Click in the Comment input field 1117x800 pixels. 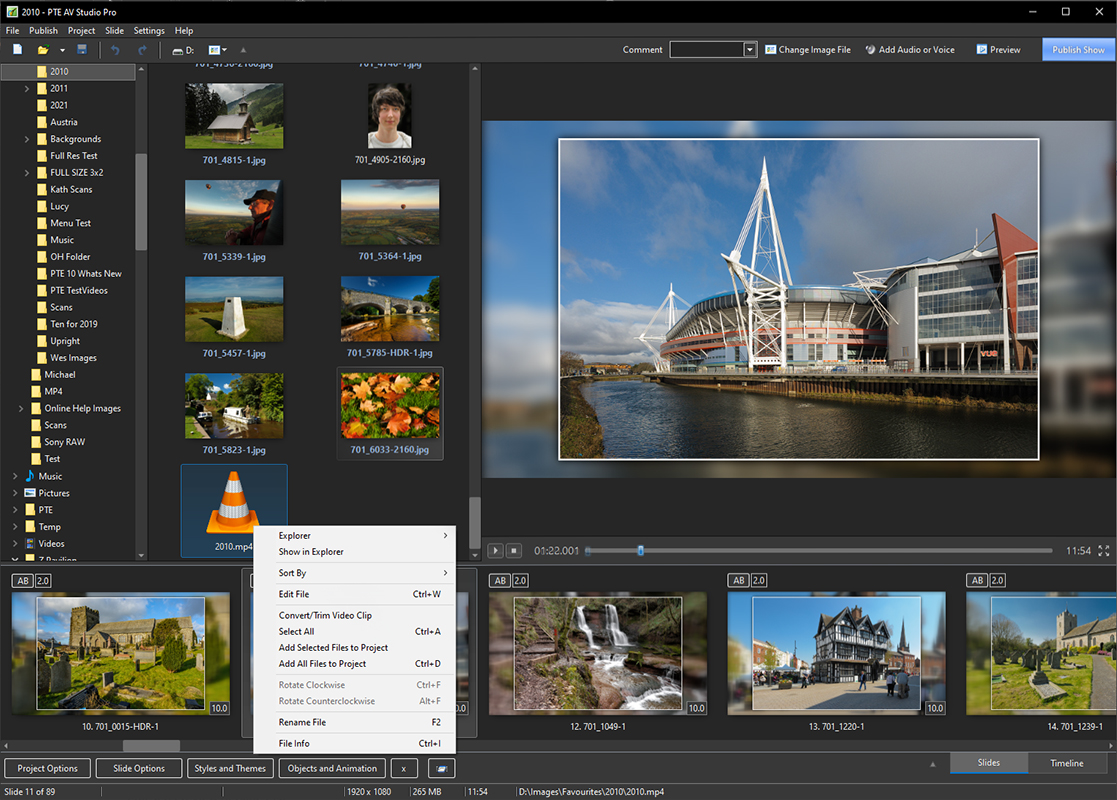pyautogui.click(x=707, y=50)
